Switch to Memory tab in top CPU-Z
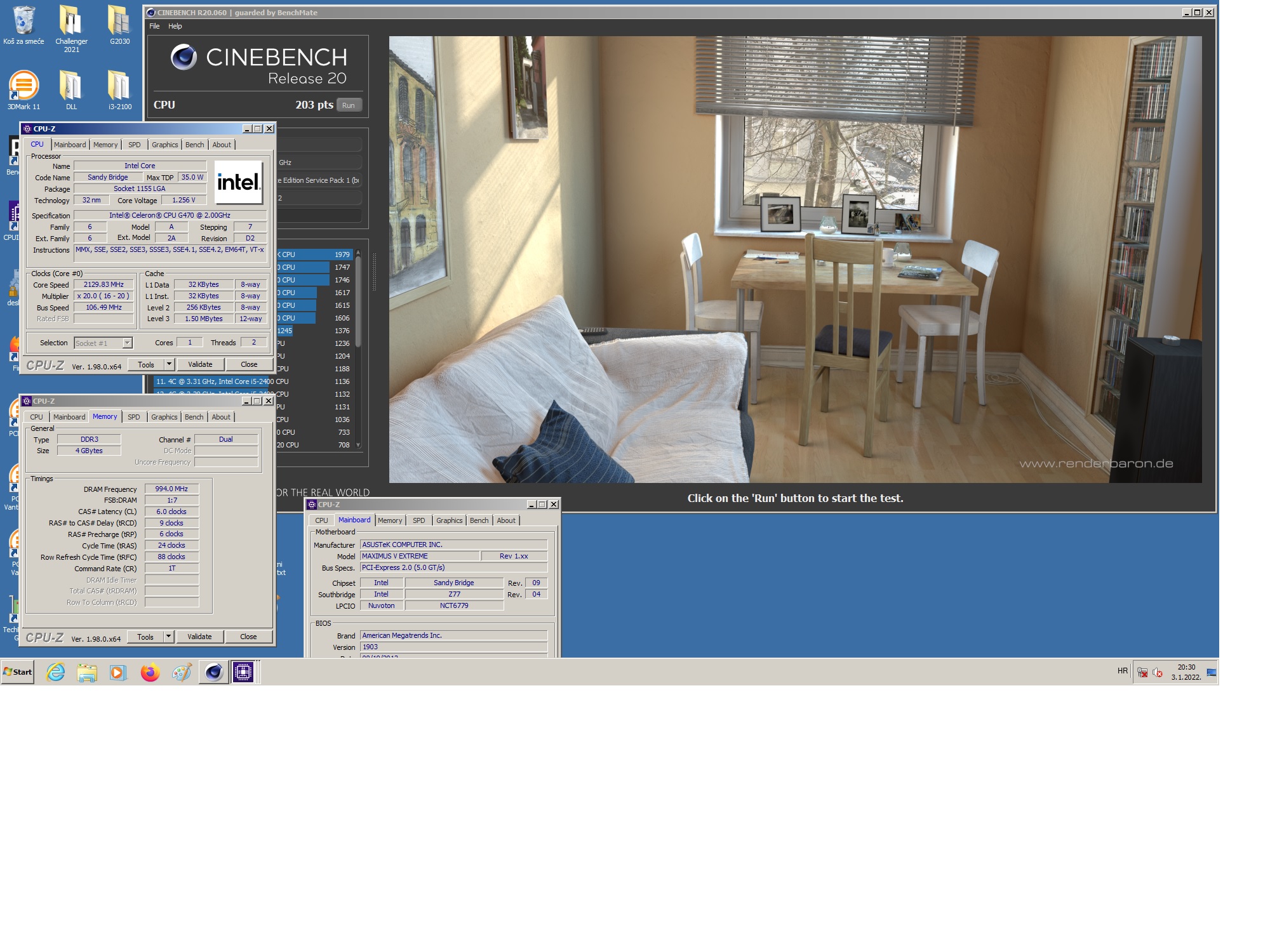This screenshot has width=1270, height=952. pyautogui.click(x=105, y=145)
